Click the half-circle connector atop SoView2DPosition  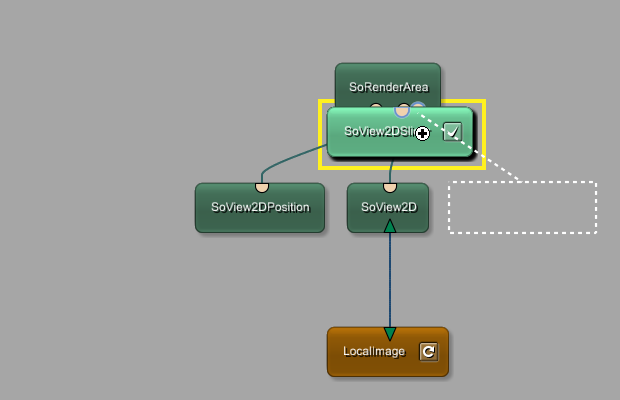[262, 187]
